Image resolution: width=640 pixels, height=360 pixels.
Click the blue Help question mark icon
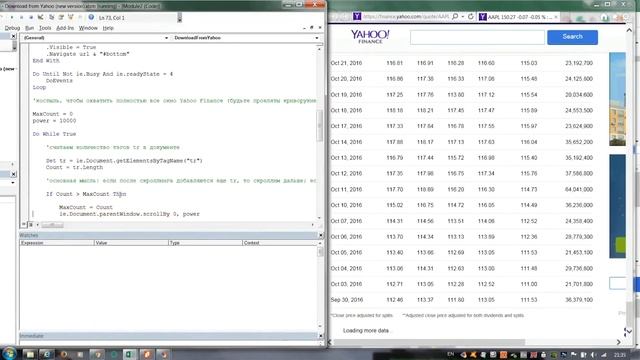click(91, 18)
